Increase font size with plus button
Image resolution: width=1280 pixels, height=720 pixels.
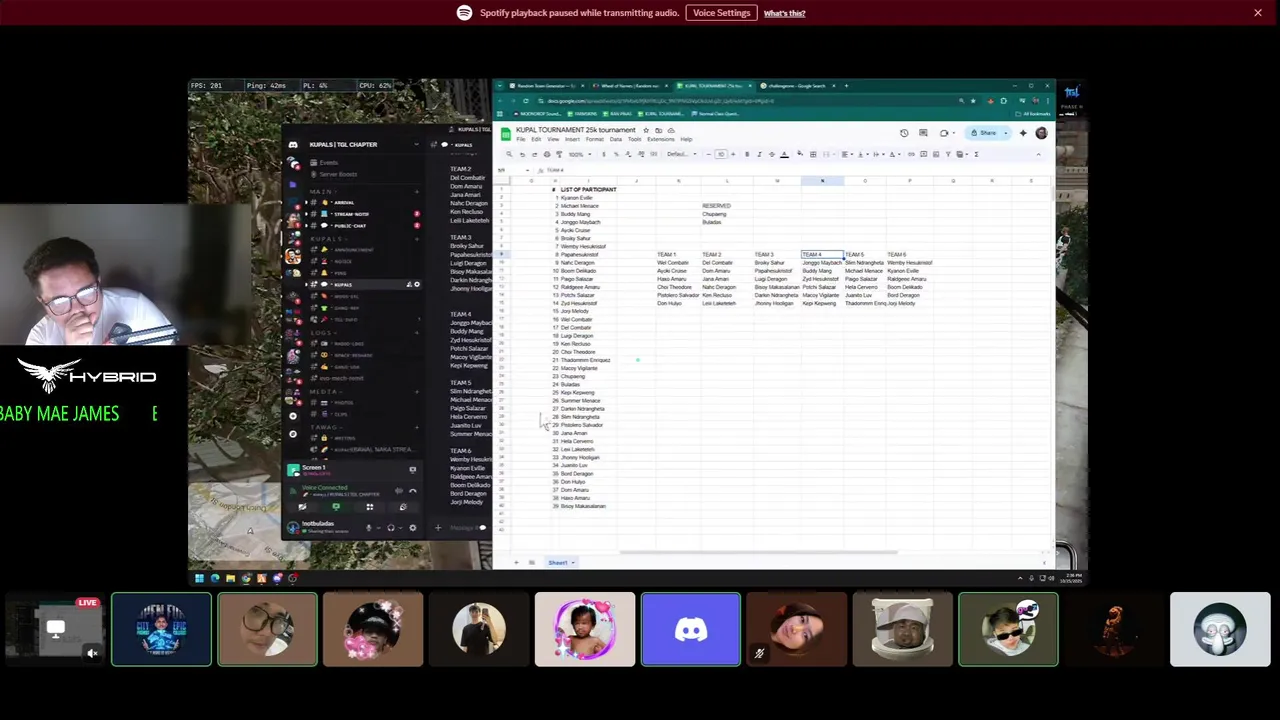[733, 154]
